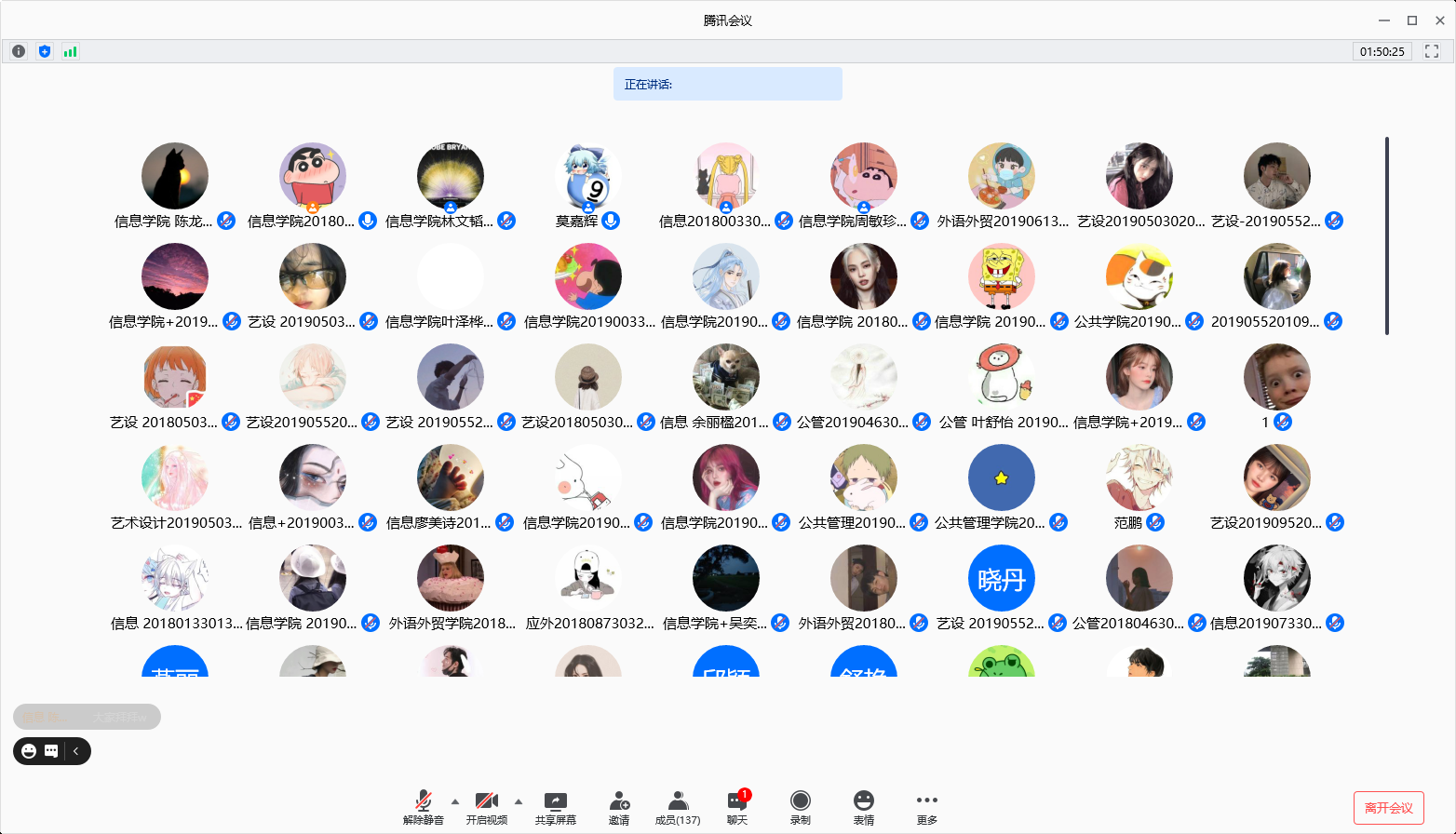Click mic icon next to 莫嘉辉
This screenshot has height=834, width=1456.
pyautogui.click(x=611, y=221)
